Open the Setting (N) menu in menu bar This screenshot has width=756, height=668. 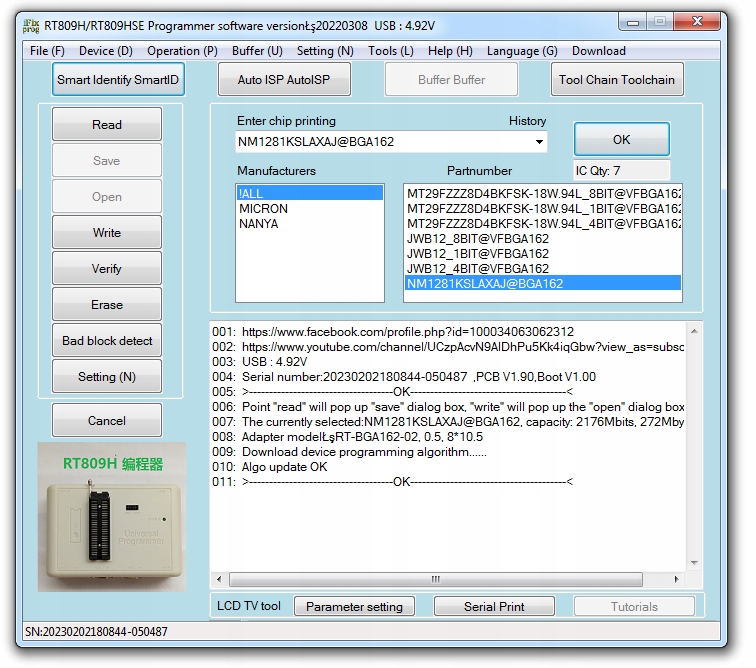coord(325,51)
